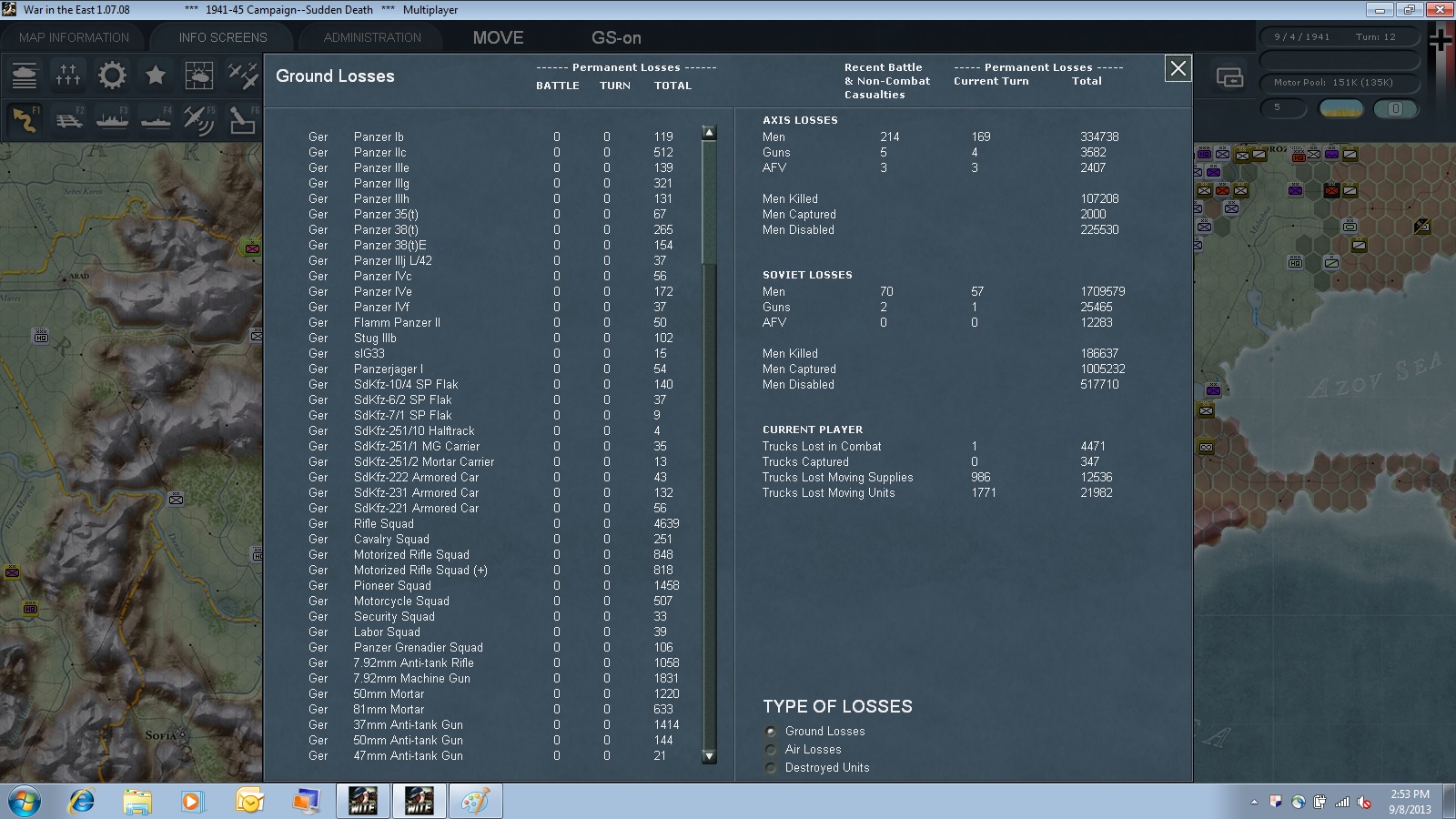Click Axis Men total 334738
1456x819 pixels.
pyautogui.click(x=1099, y=137)
